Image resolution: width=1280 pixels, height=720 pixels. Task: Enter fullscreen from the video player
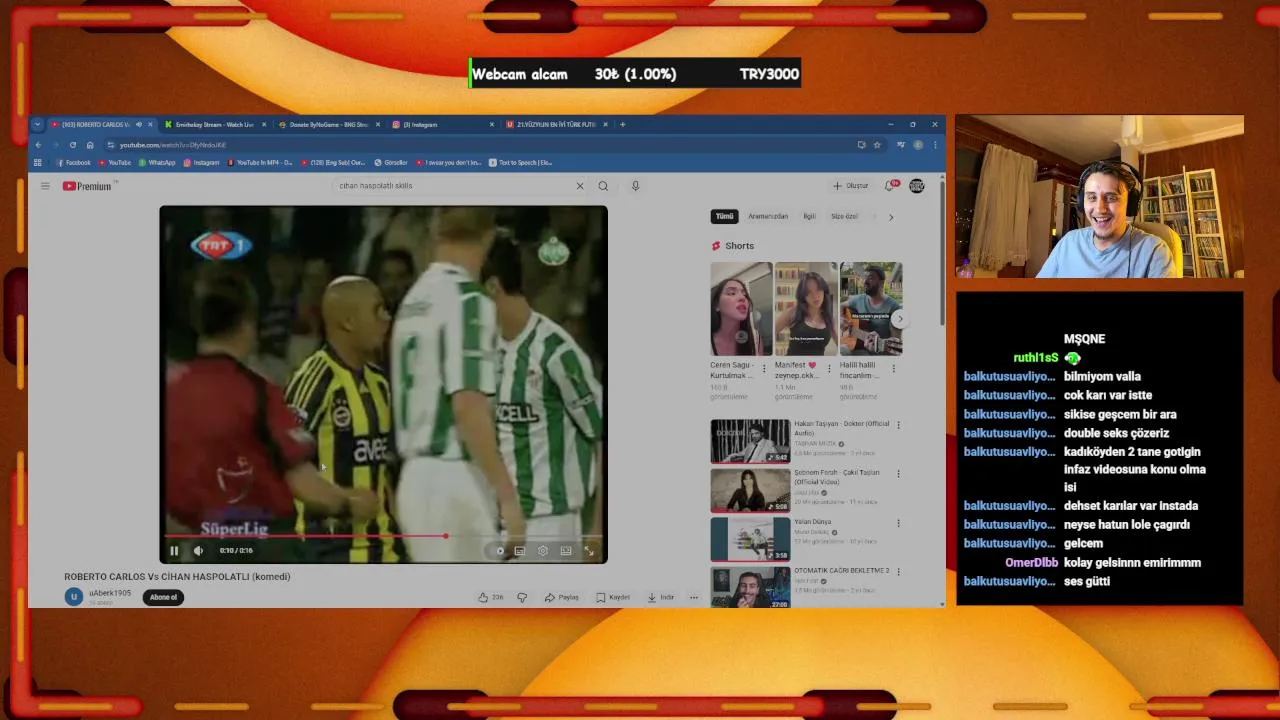pyautogui.click(x=589, y=551)
